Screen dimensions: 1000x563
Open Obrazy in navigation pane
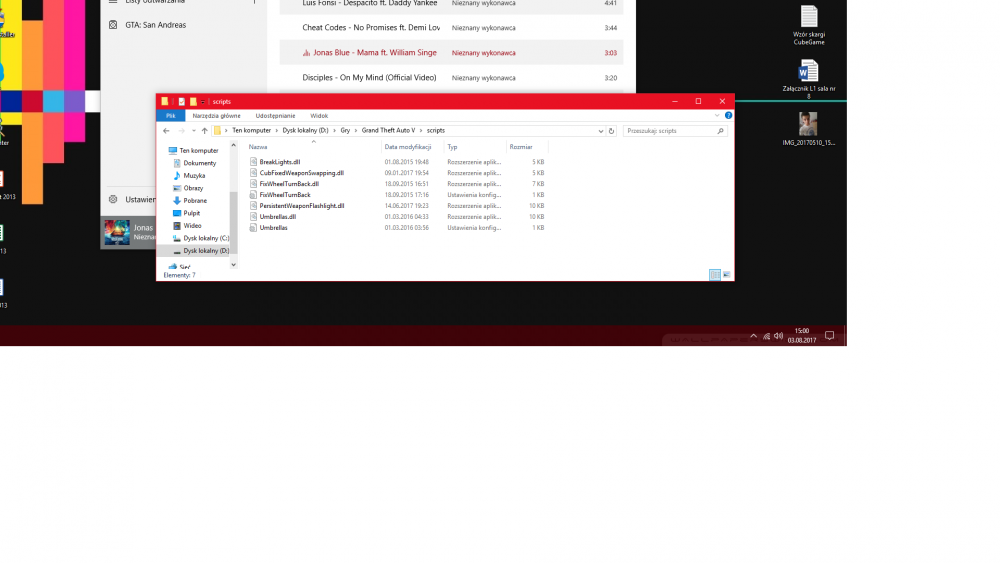tap(188, 188)
